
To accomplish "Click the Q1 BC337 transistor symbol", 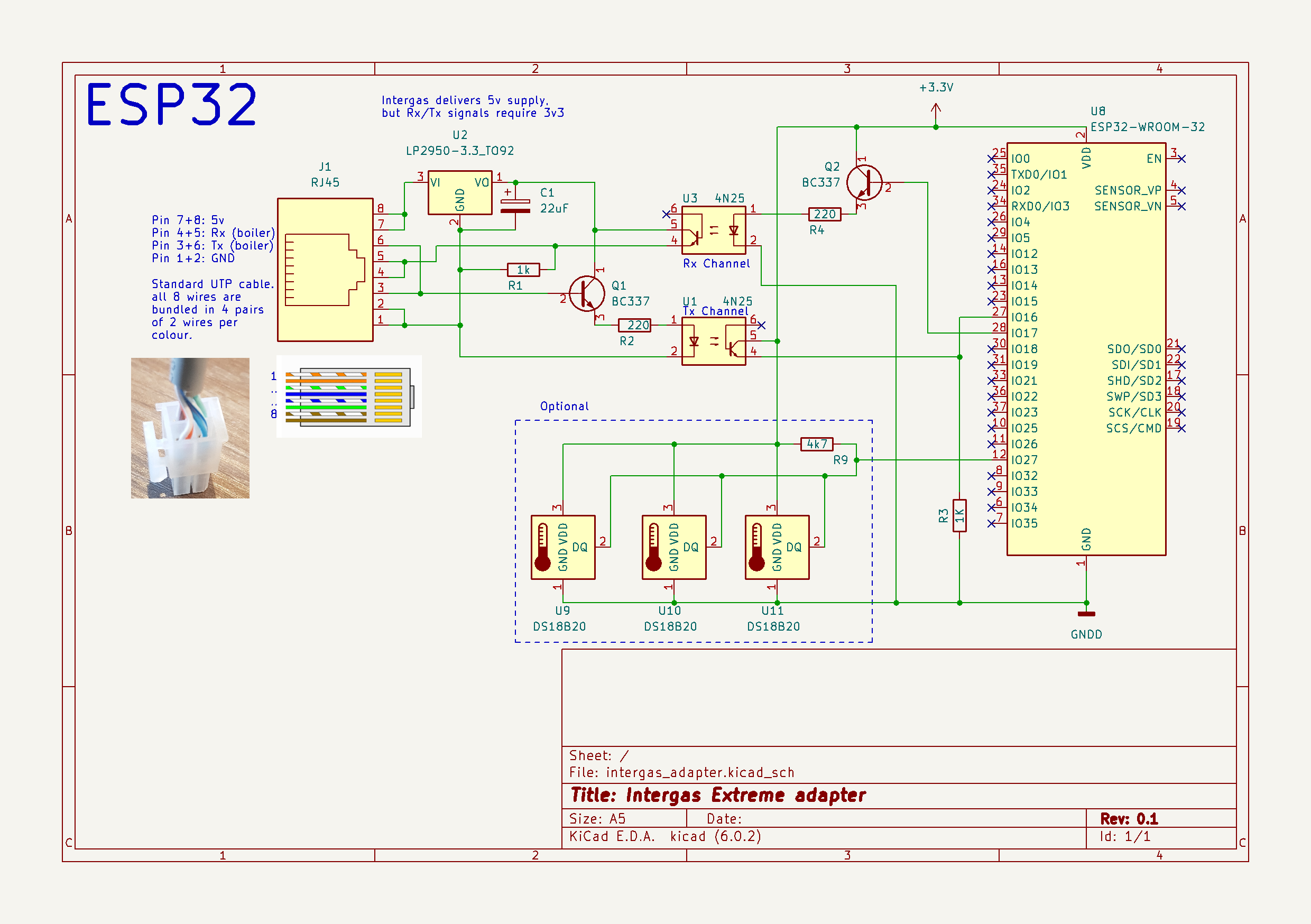I will point(586,293).
